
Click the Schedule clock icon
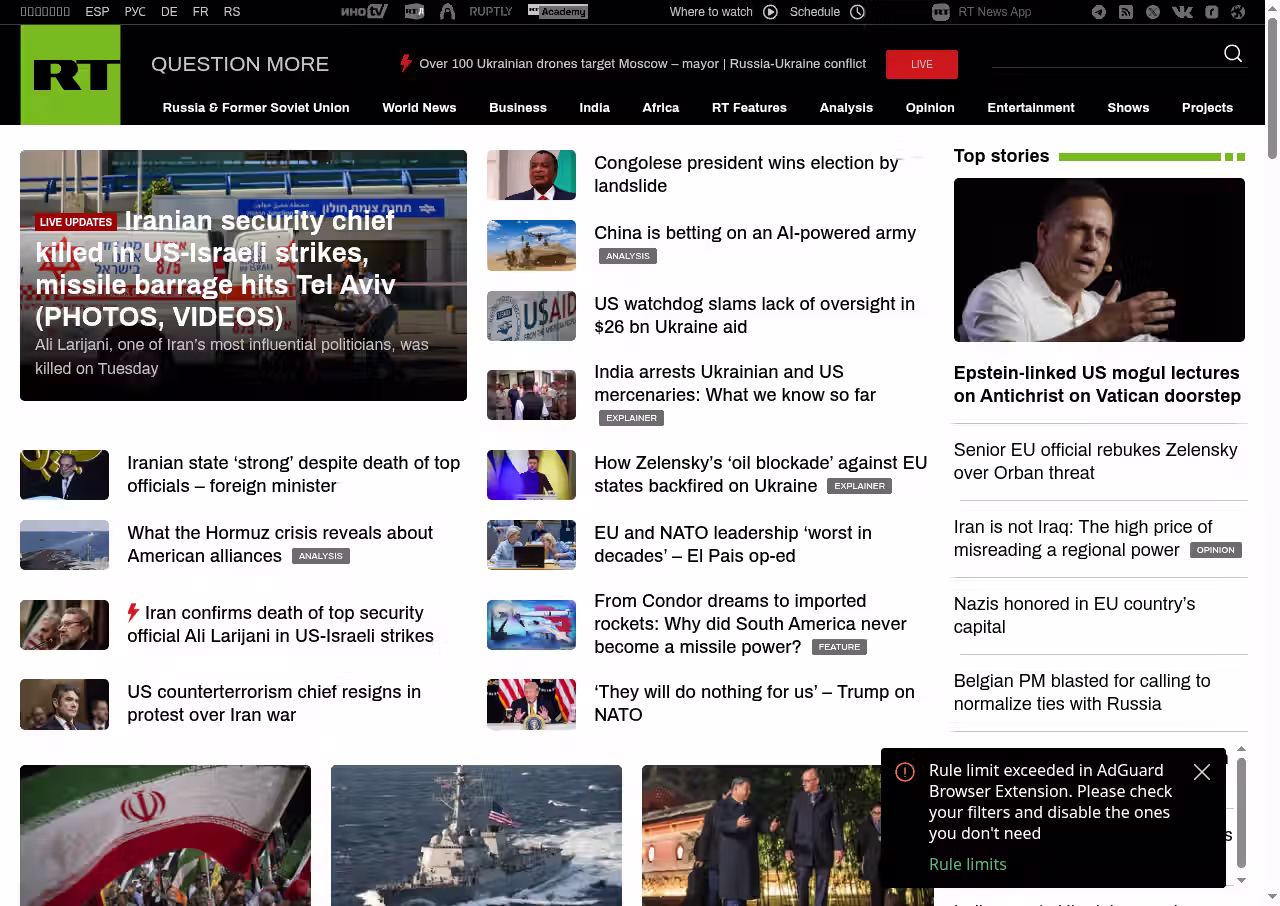pyautogui.click(x=857, y=12)
